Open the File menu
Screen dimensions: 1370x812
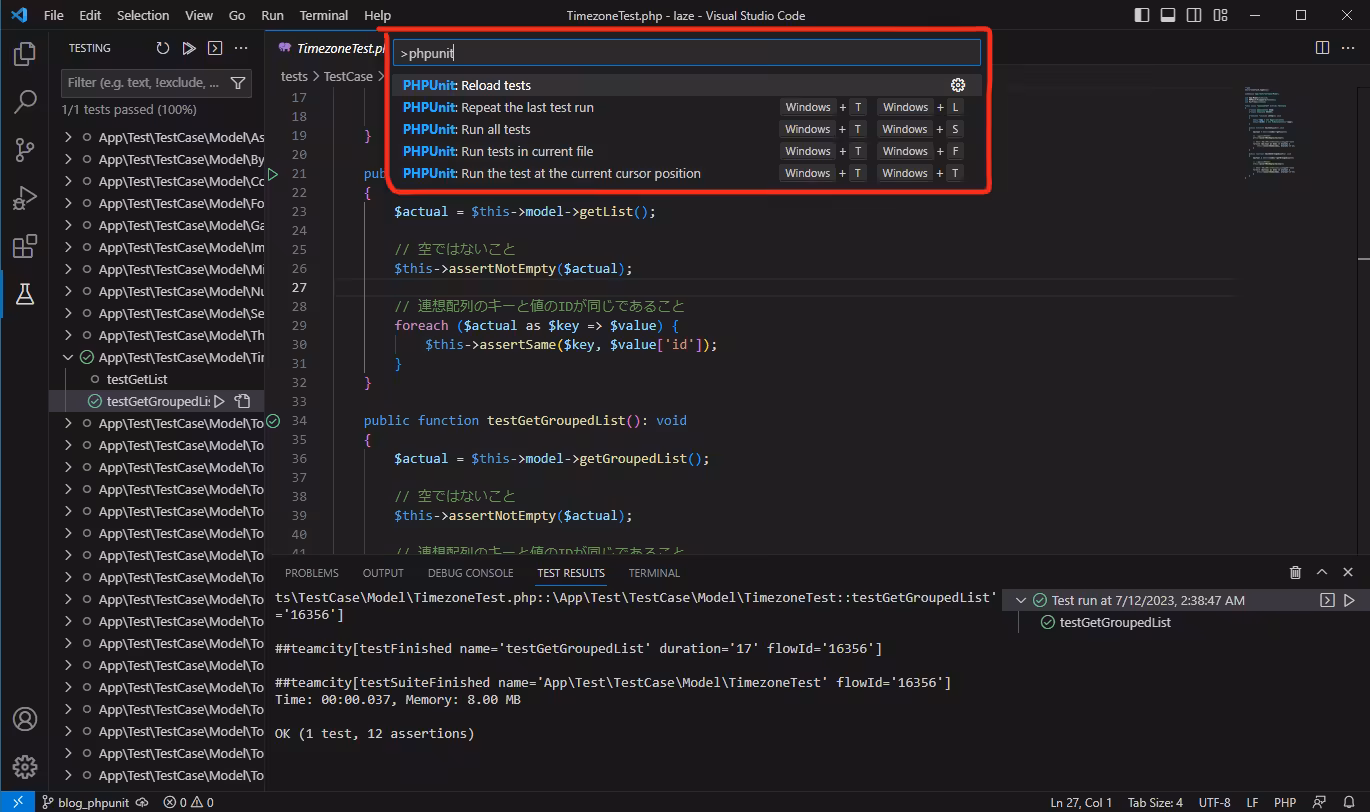[x=53, y=15]
